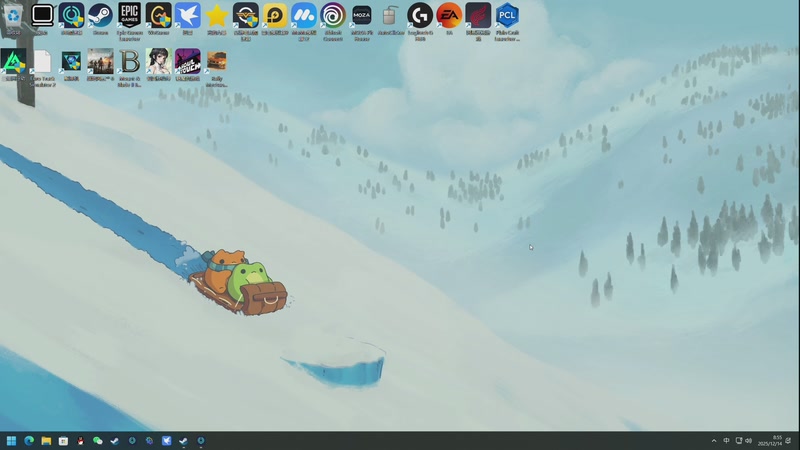Switch the Chinese input method indicator
Screen dimensions: 800x450
click(726, 441)
